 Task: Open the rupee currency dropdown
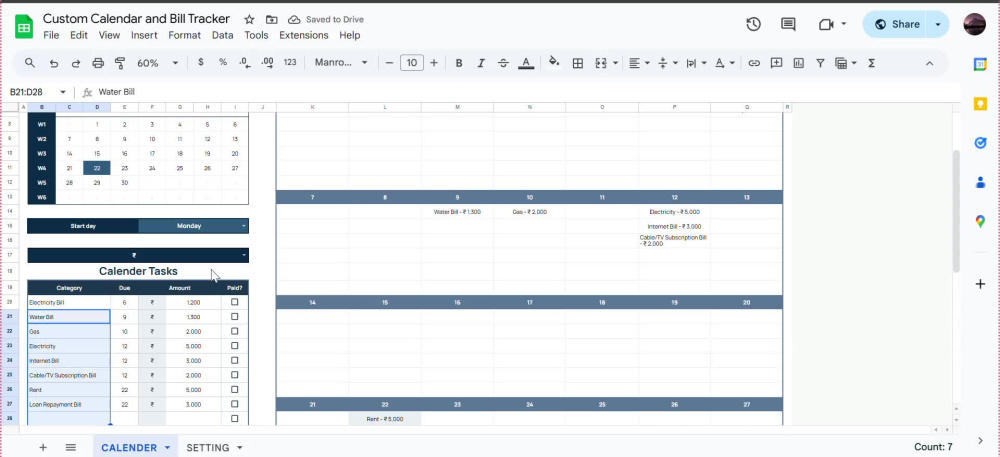tap(244, 256)
